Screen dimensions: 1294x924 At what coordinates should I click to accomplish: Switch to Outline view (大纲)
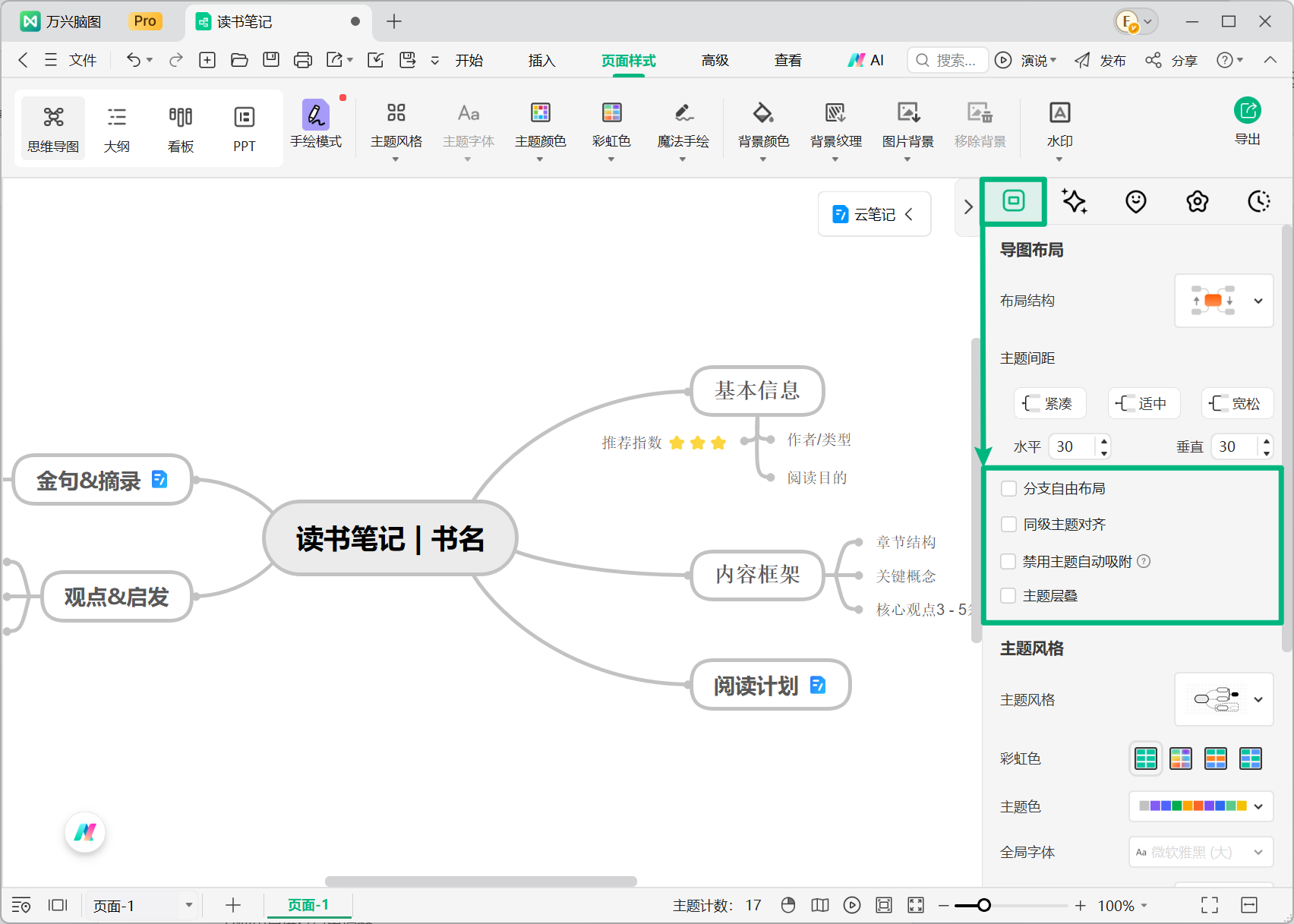click(117, 128)
